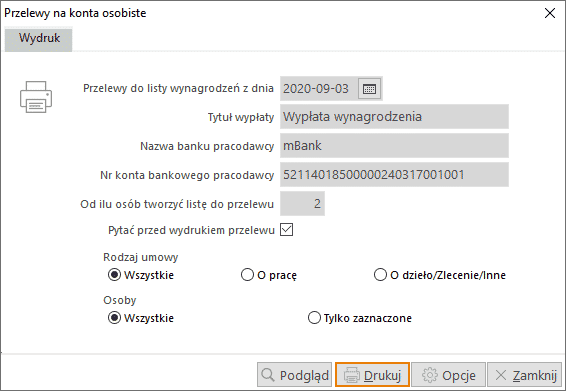The height and width of the screenshot is (391, 566).
Task: Click the printer icon on the Drukuj button
Action: (352, 375)
